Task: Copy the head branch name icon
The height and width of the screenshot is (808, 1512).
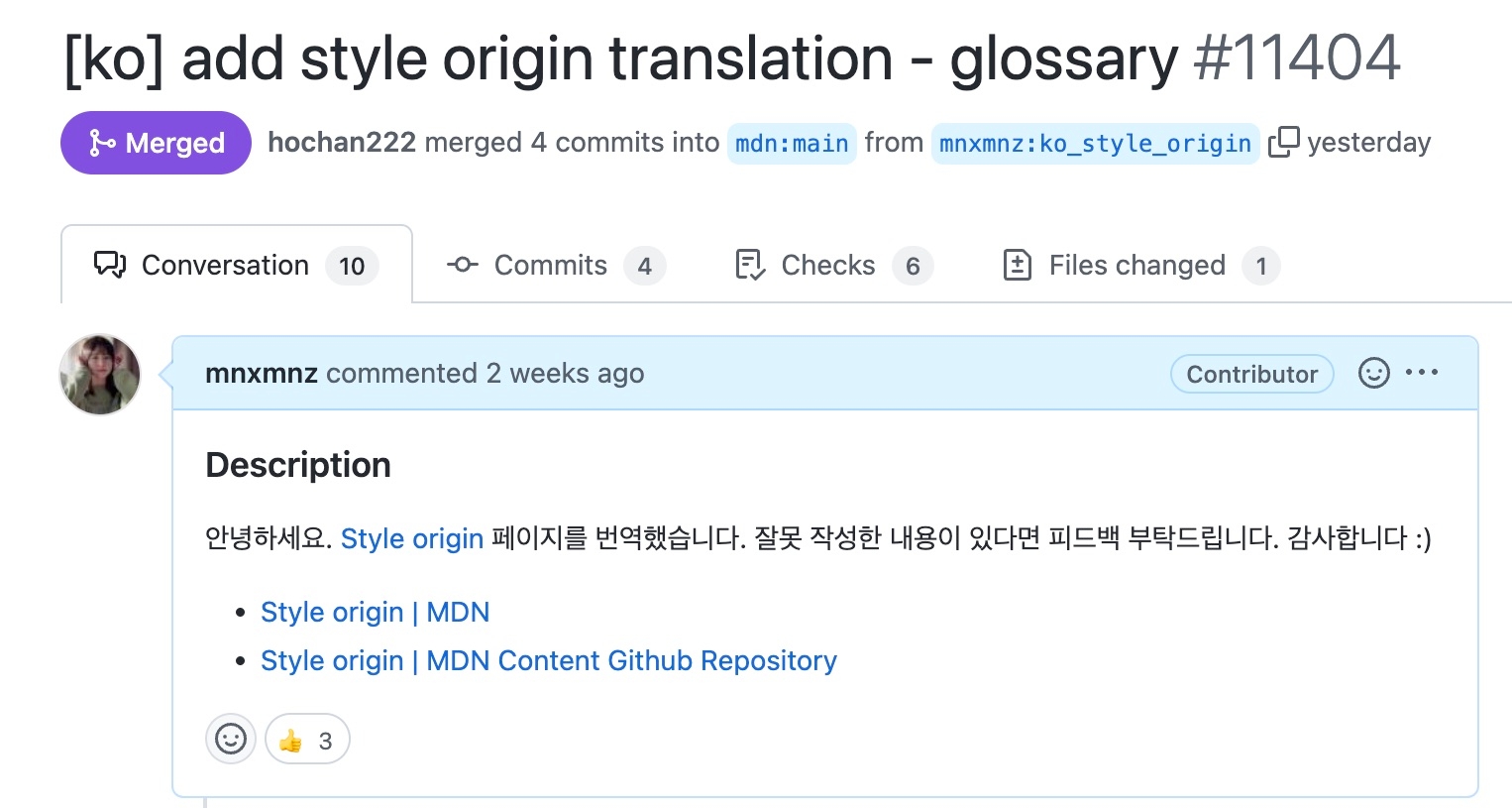Action: pos(1283,143)
